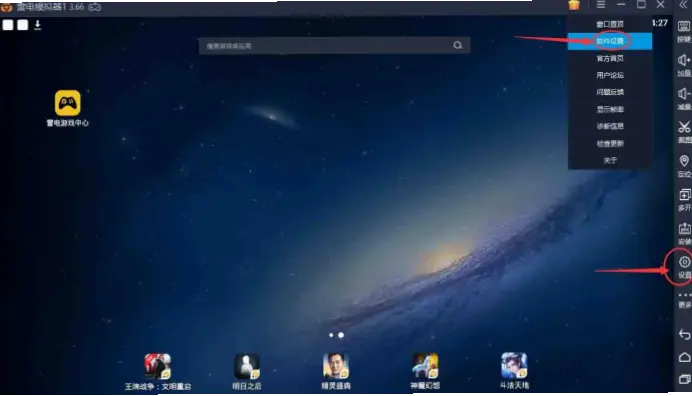Click the first white notification square
The image size is (692, 396).
point(8,25)
